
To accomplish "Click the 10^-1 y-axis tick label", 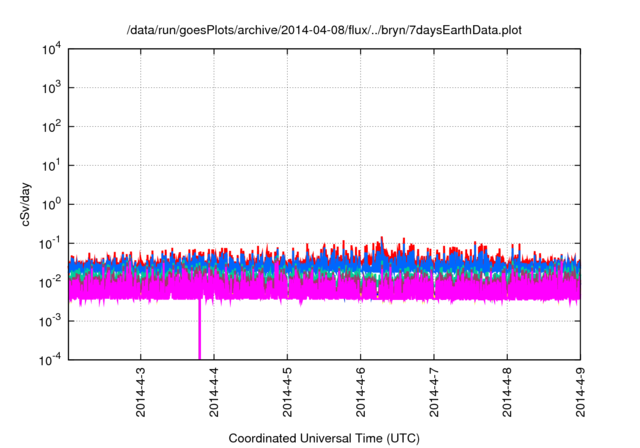I will [51, 244].
